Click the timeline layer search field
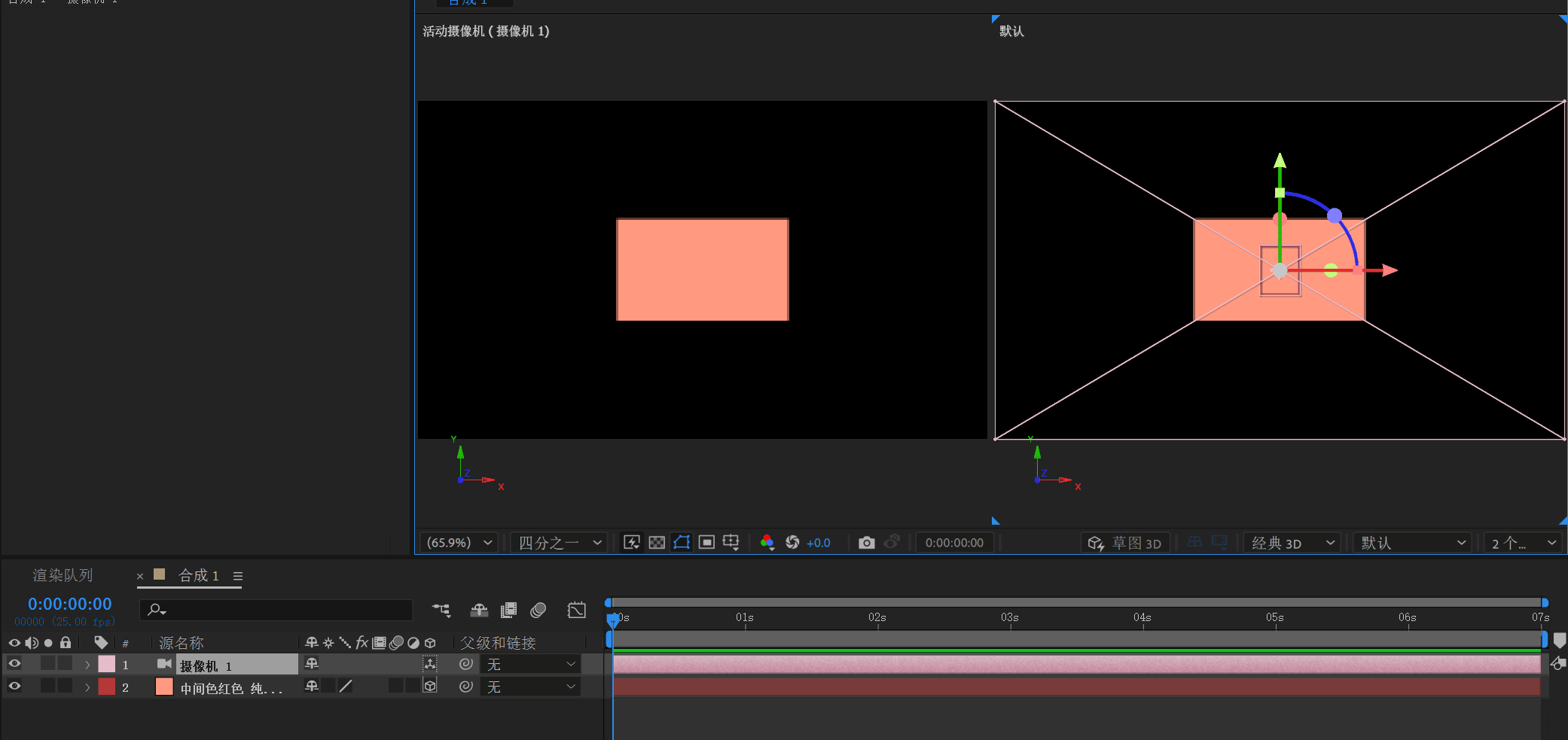The image size is (1568, 740). point(276,609)
